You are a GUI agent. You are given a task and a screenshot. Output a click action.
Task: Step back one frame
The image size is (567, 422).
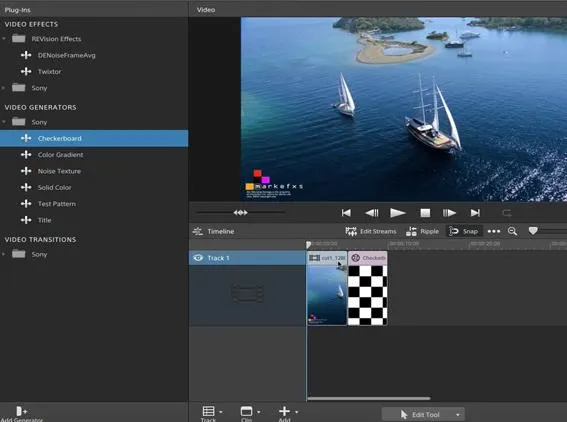point(372,213)
